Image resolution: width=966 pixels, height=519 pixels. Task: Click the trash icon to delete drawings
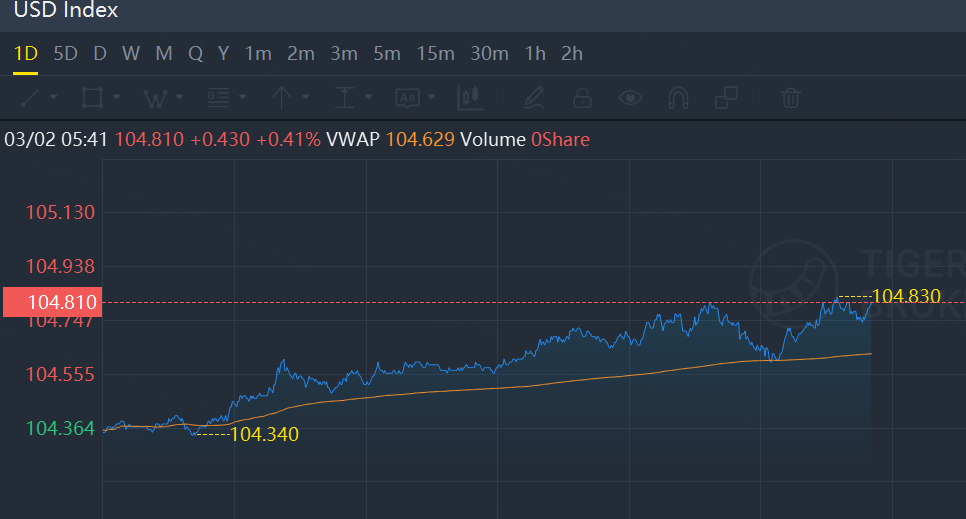[x=790, y=98]
